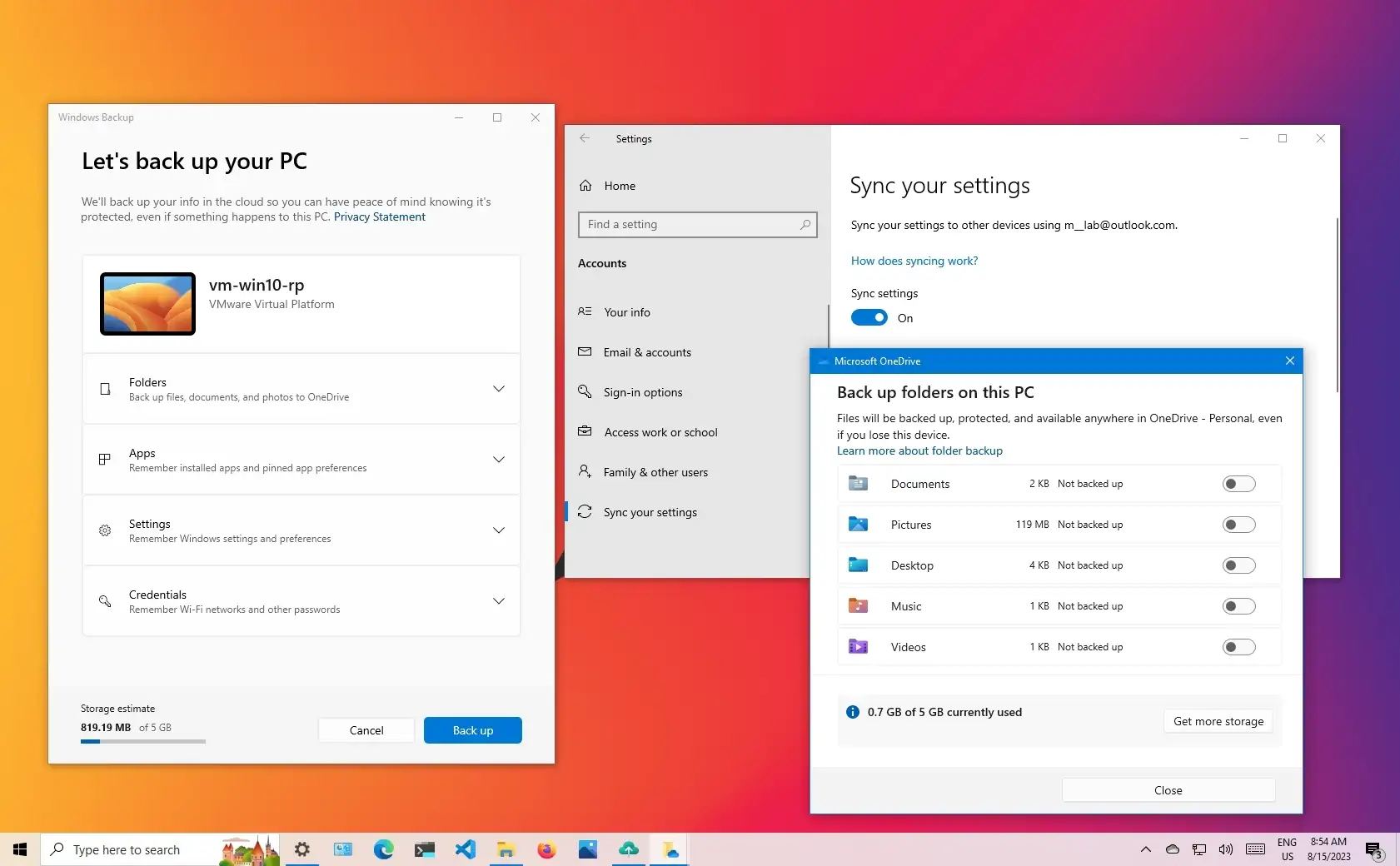
Task: Open Visual Studio Code from taskbar
Action: (465, 849)
